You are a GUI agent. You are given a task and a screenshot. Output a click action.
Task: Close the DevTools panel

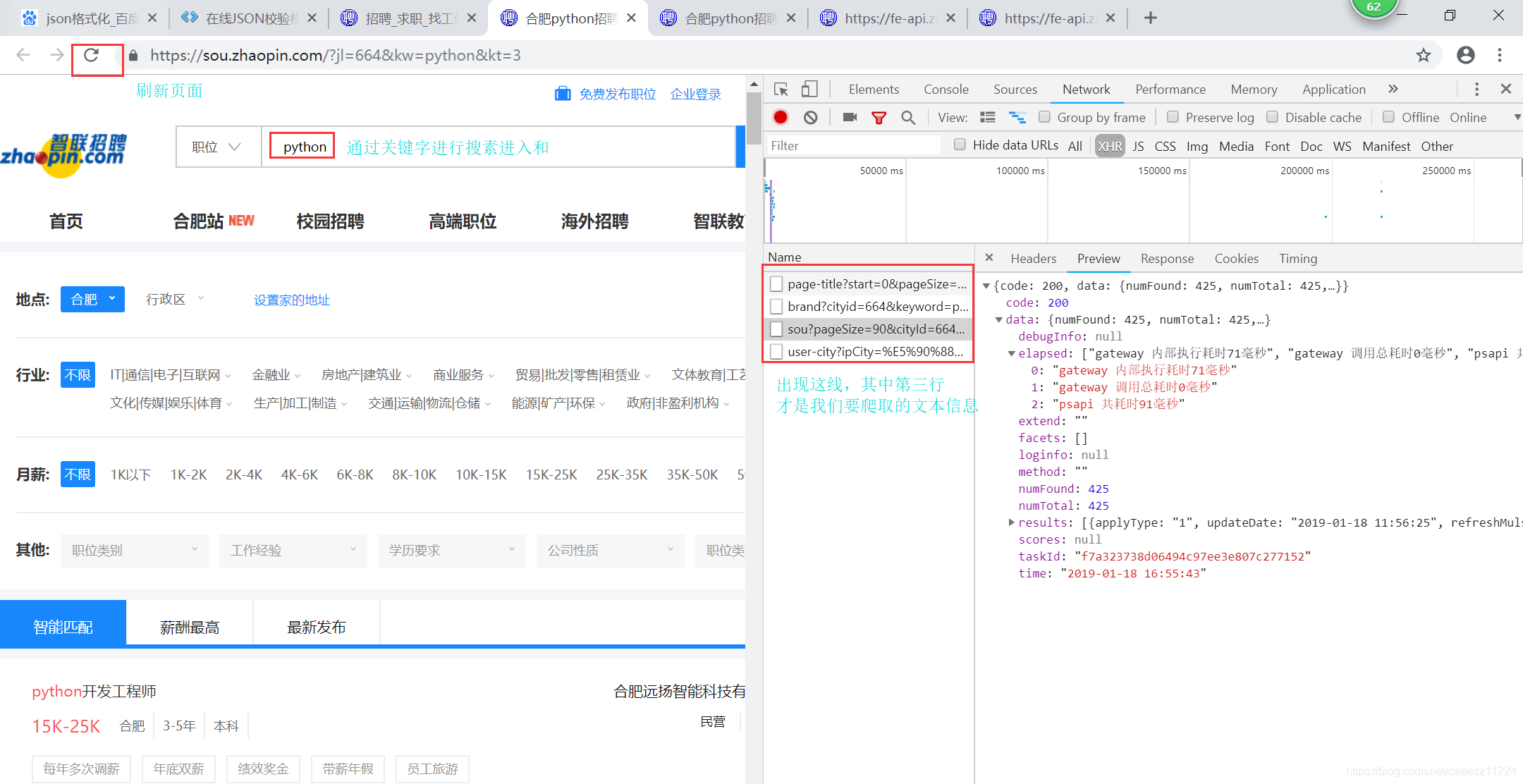[x=1506, y=89]
